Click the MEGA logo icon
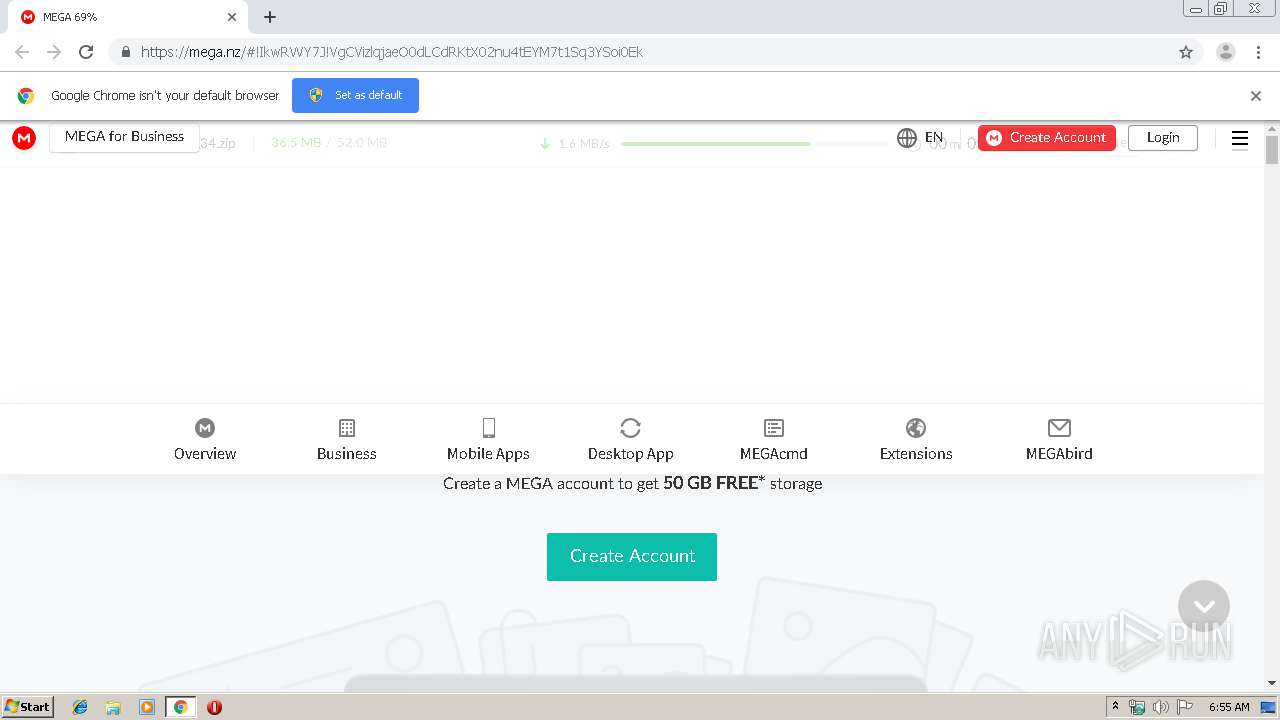Viewport: 1280px width, 720px height. pyautogui.click(x=24, y=138)
